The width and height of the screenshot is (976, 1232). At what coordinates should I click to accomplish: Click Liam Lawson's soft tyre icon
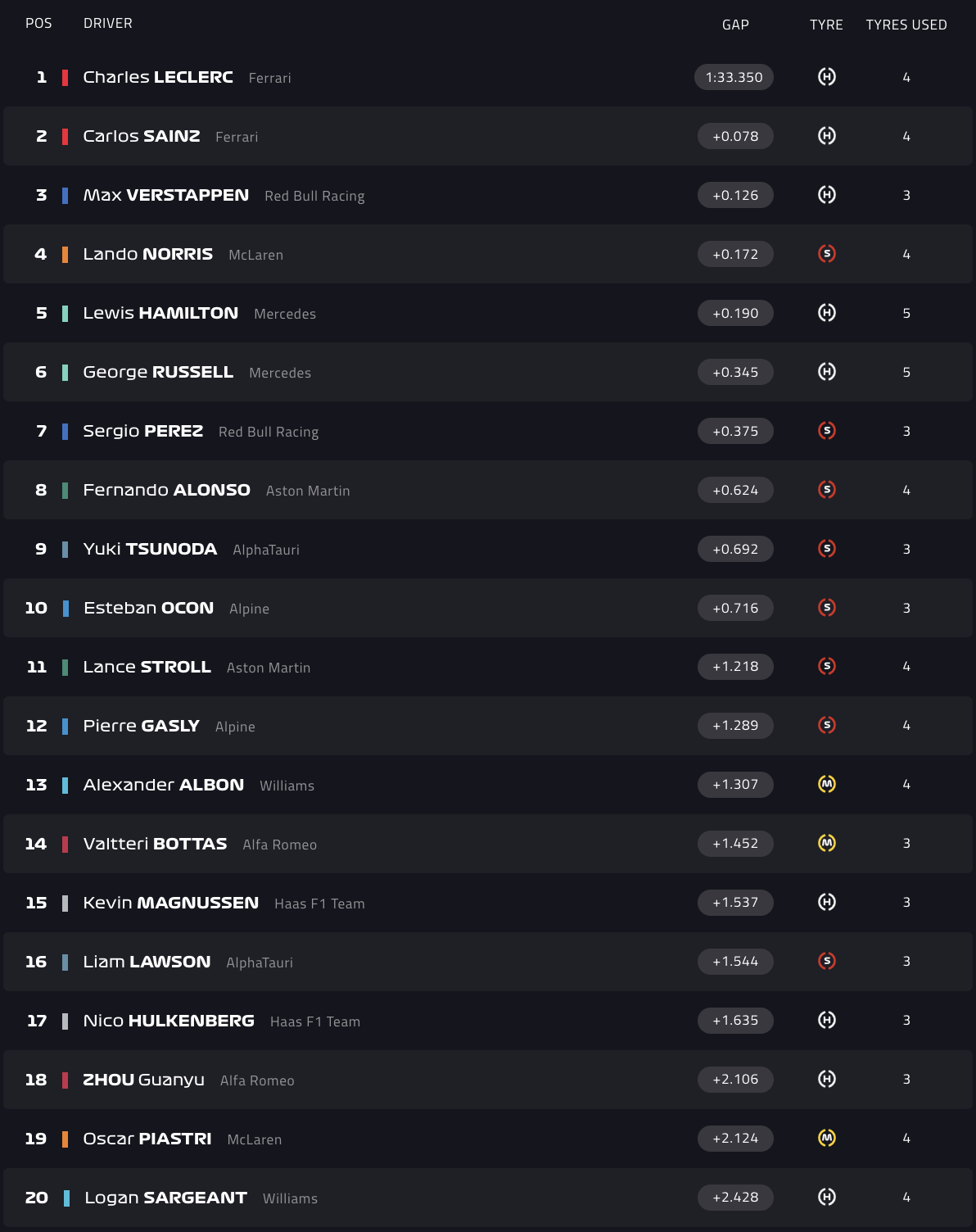click(x=827, y=961)
